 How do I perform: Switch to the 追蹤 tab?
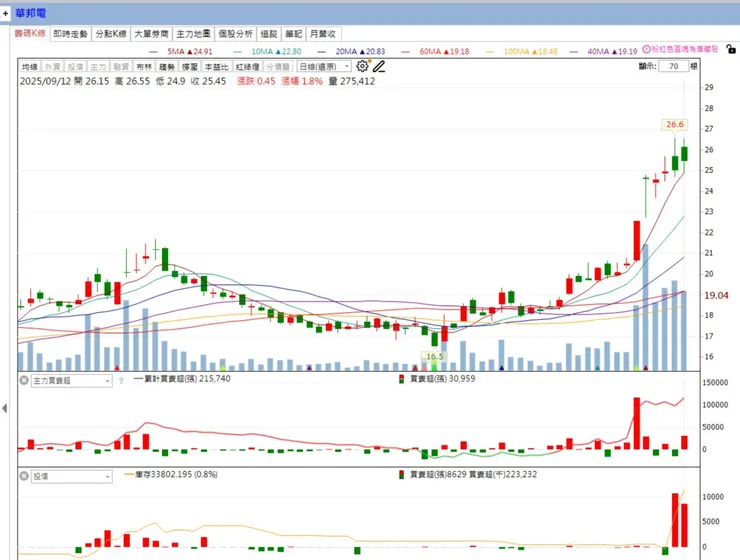click(x=269, y=34)
